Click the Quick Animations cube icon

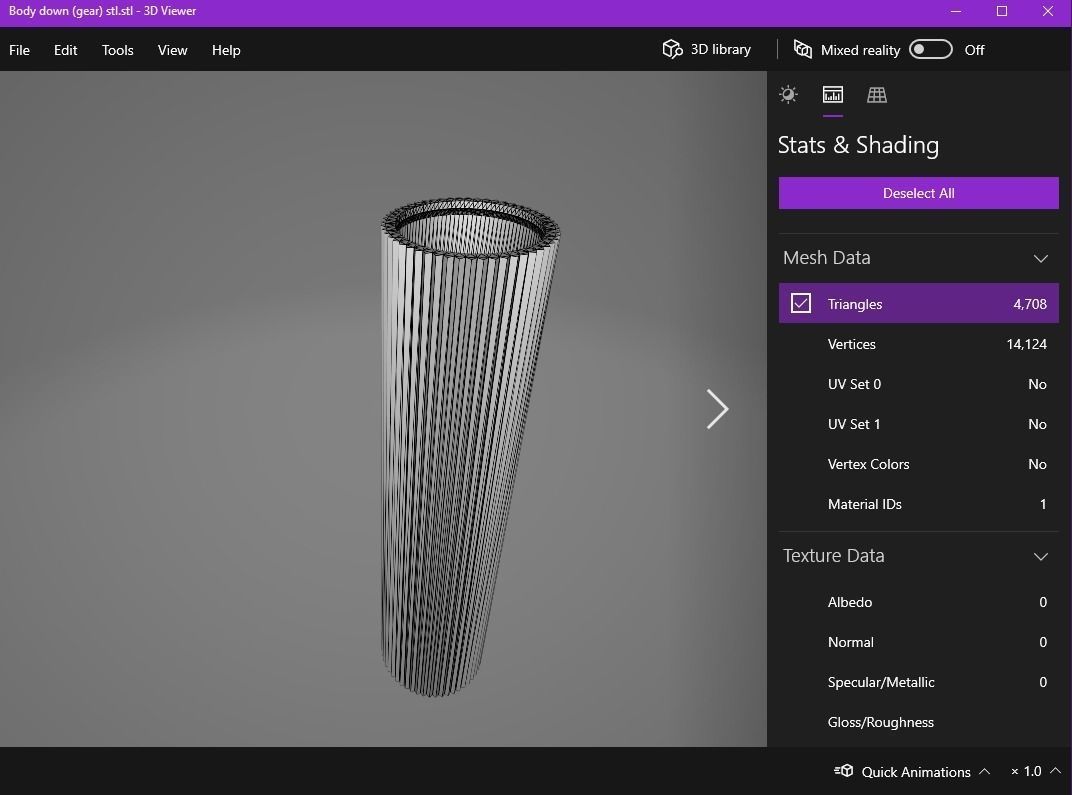coord(844,771)
